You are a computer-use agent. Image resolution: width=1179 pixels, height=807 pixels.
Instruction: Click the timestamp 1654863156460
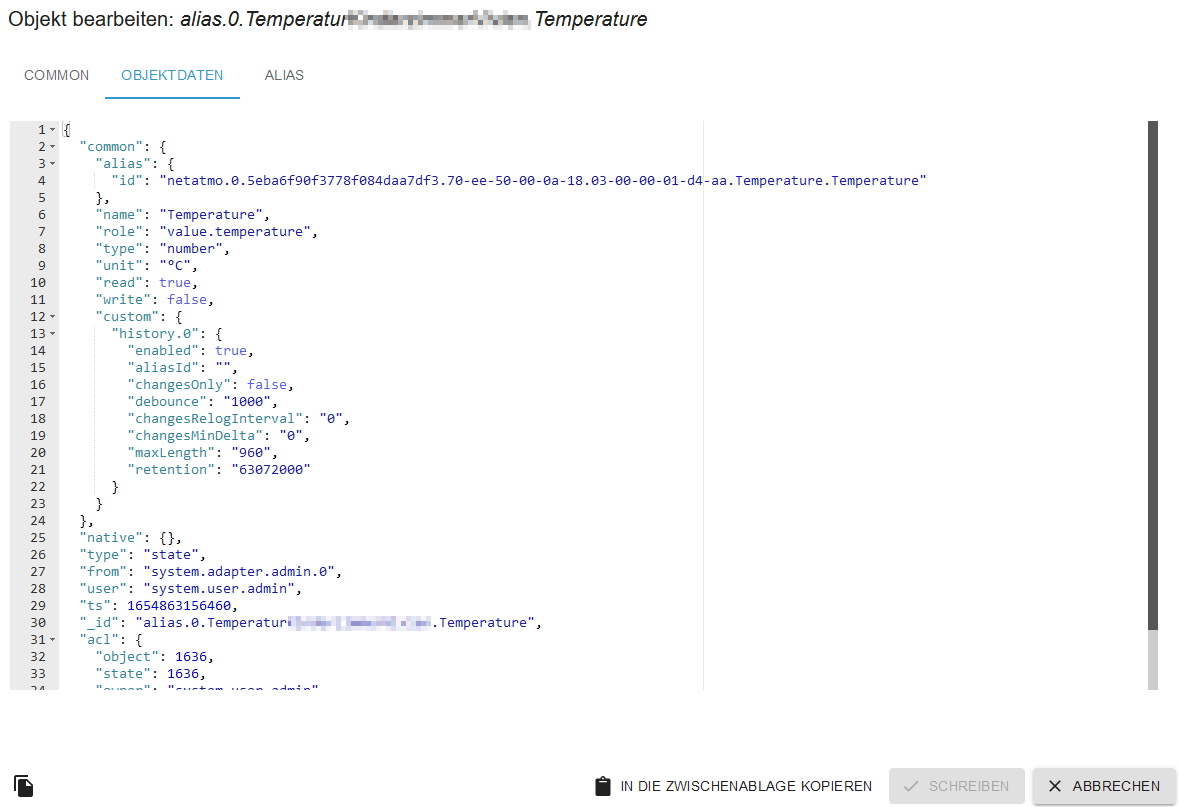pos(179,605)
